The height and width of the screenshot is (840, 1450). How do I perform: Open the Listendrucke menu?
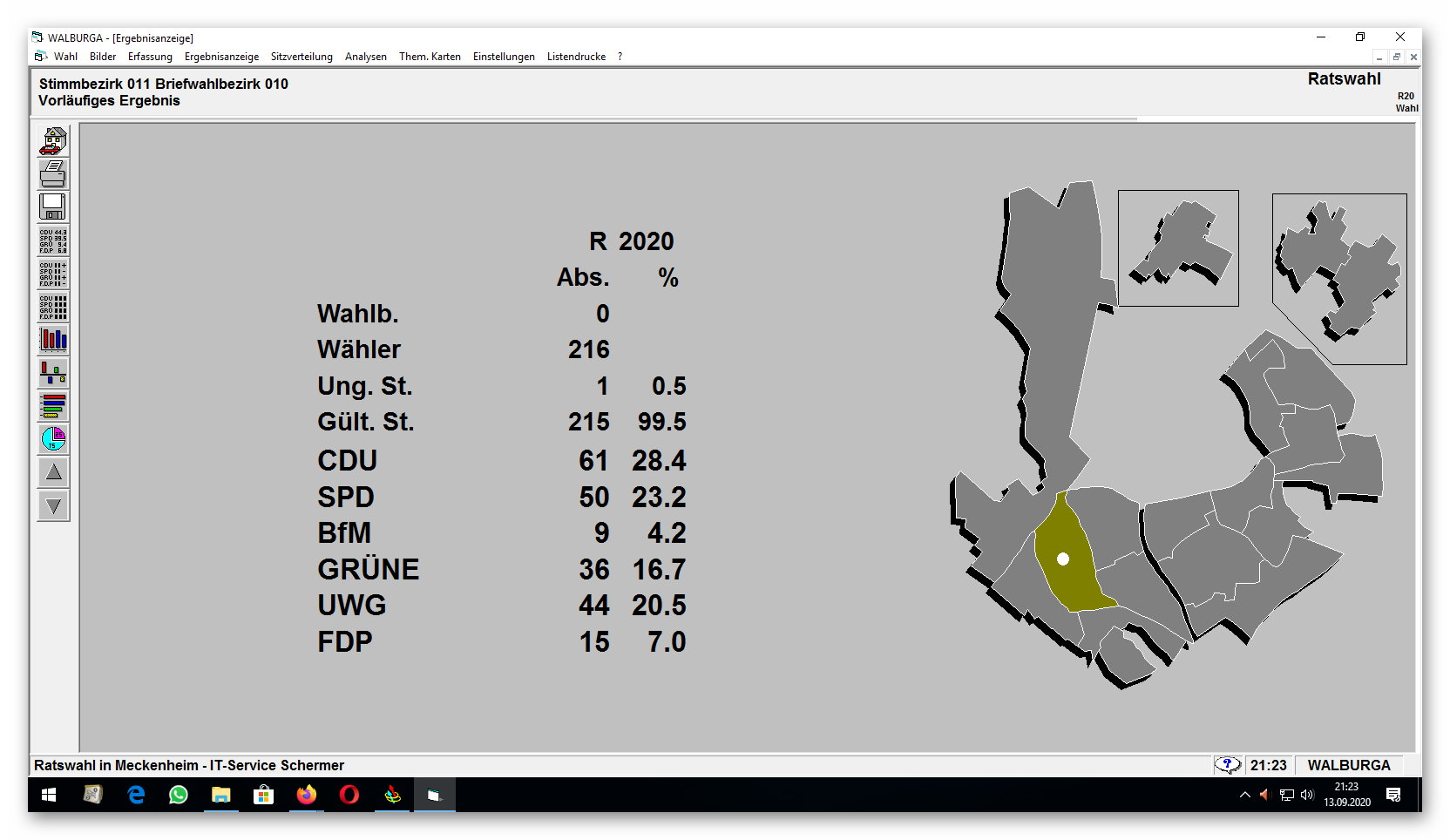[x=576, y=57]
